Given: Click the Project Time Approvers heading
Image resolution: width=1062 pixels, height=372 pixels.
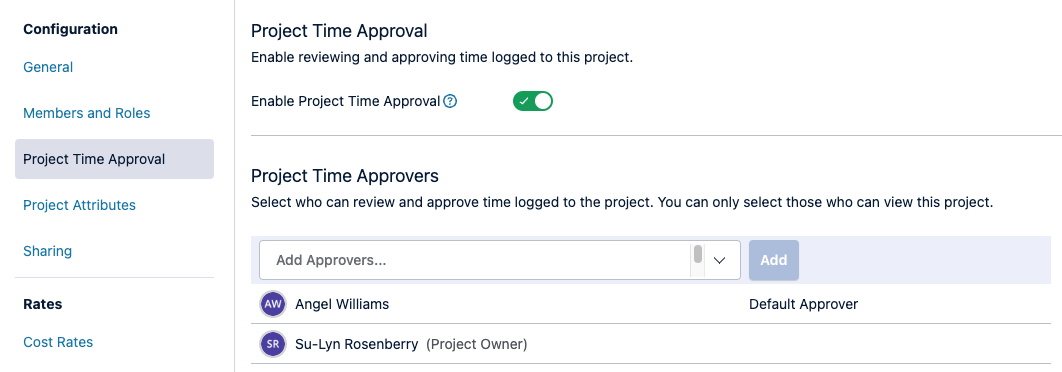Looking at the screenshot, I should [345, 176].
